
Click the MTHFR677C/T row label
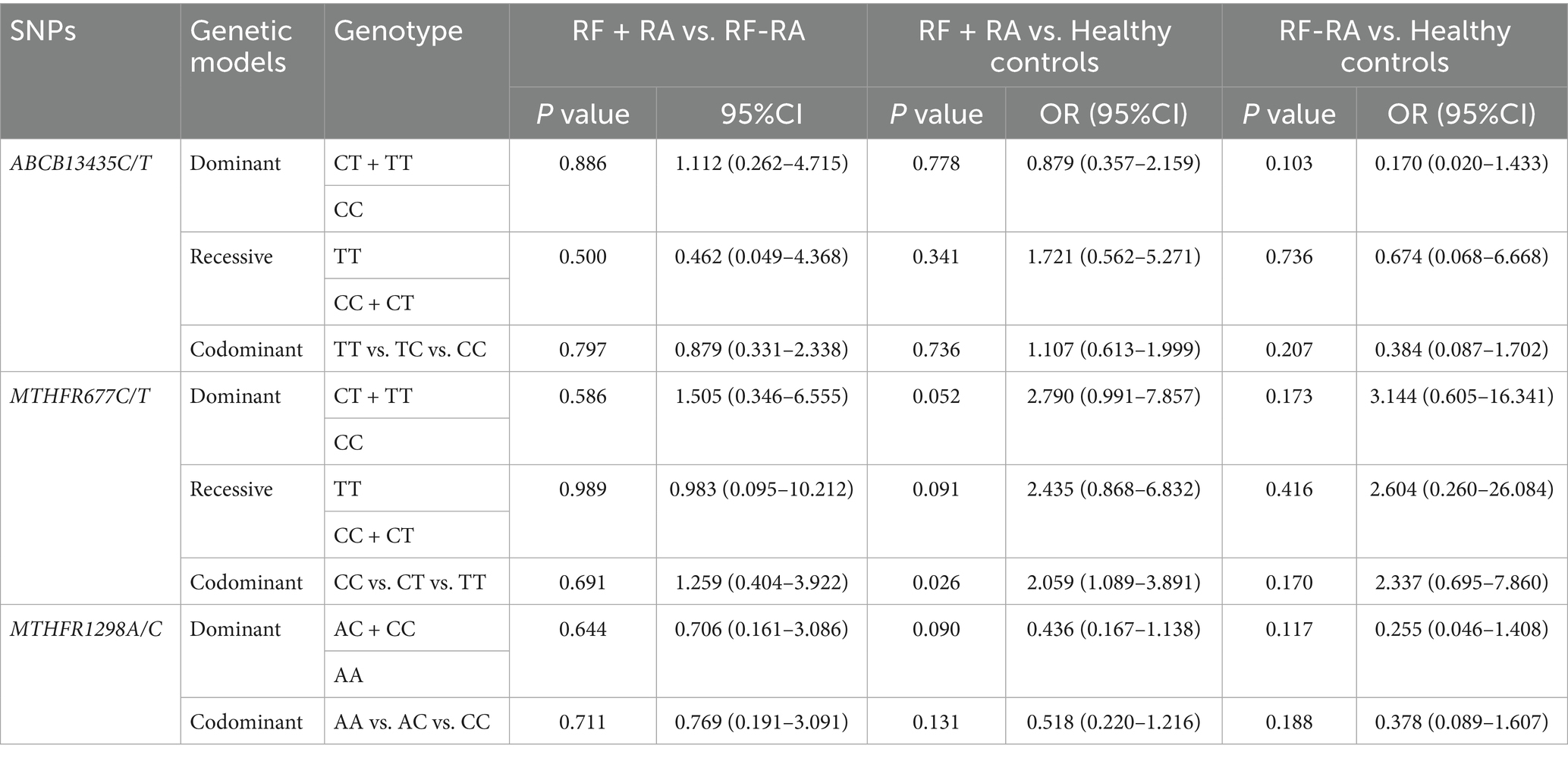80,396
